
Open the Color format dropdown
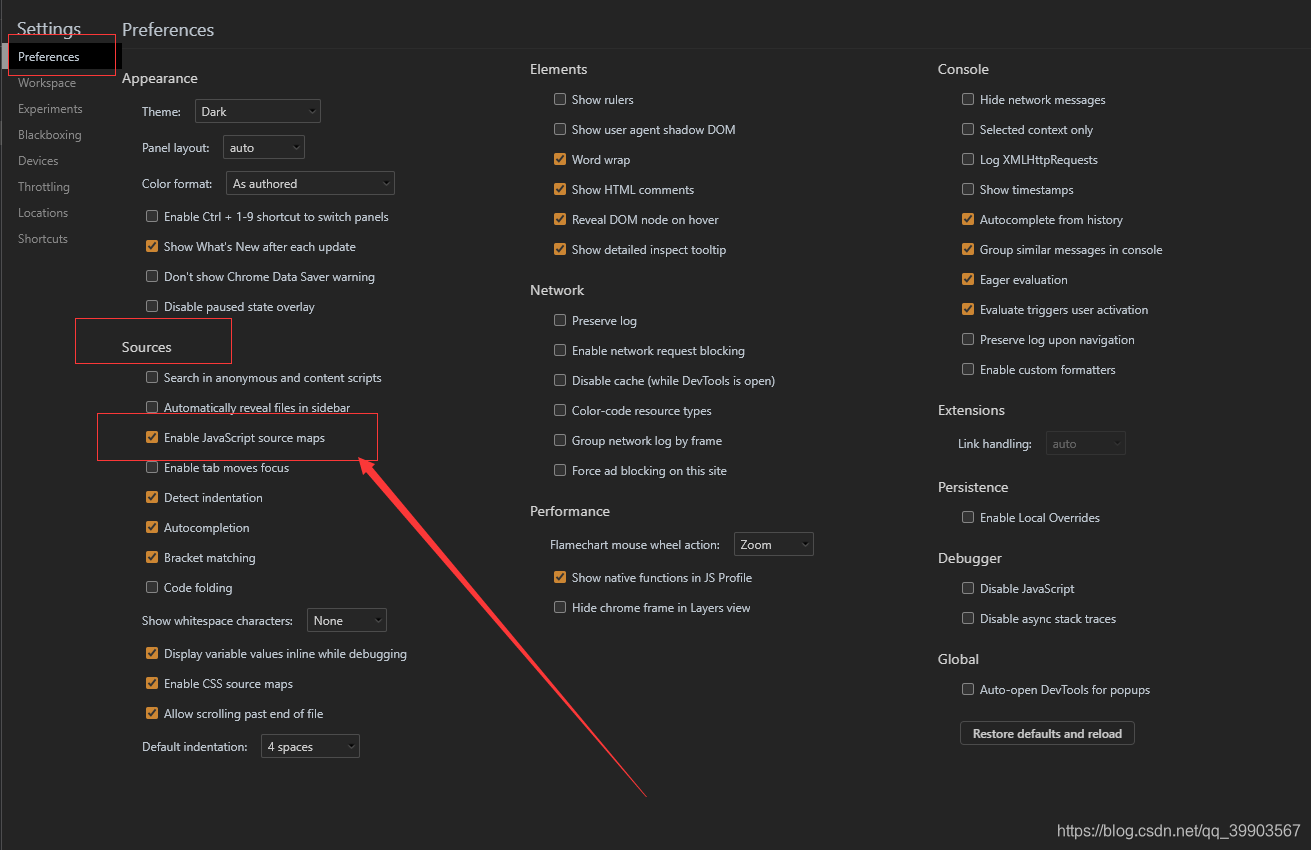coord(311,183)
